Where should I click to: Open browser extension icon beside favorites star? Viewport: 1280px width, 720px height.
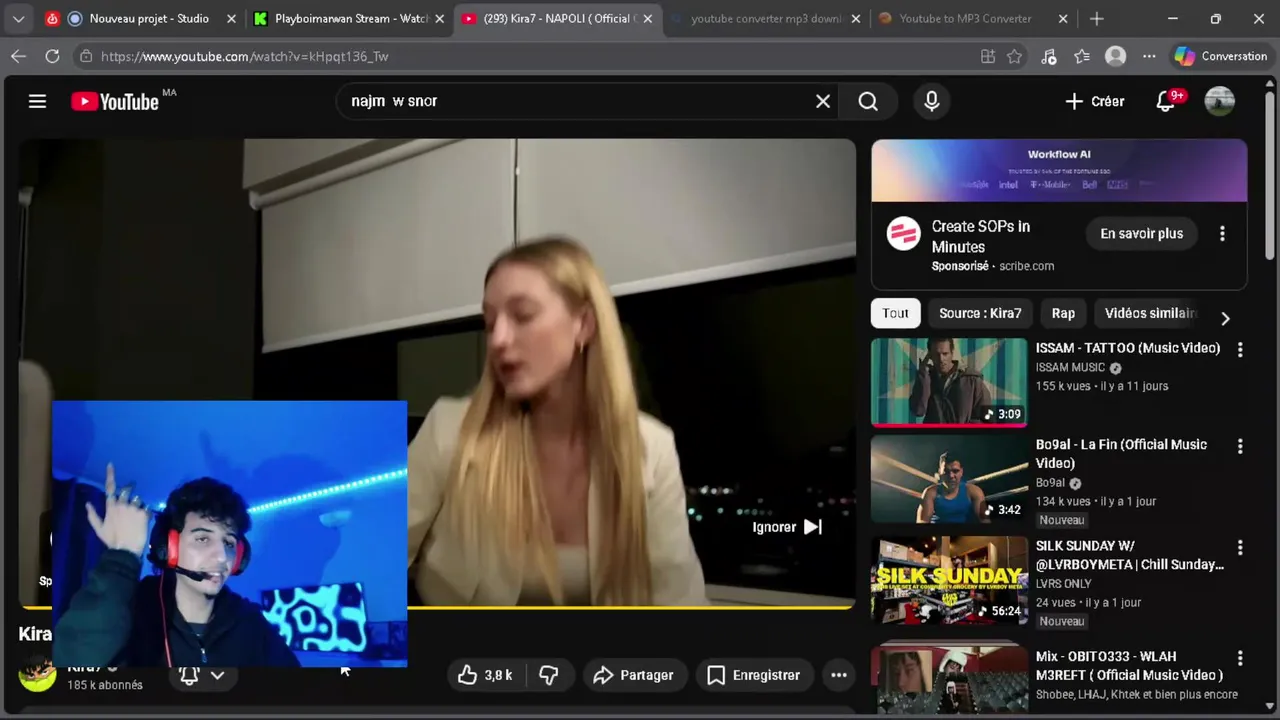(1048, 56)
